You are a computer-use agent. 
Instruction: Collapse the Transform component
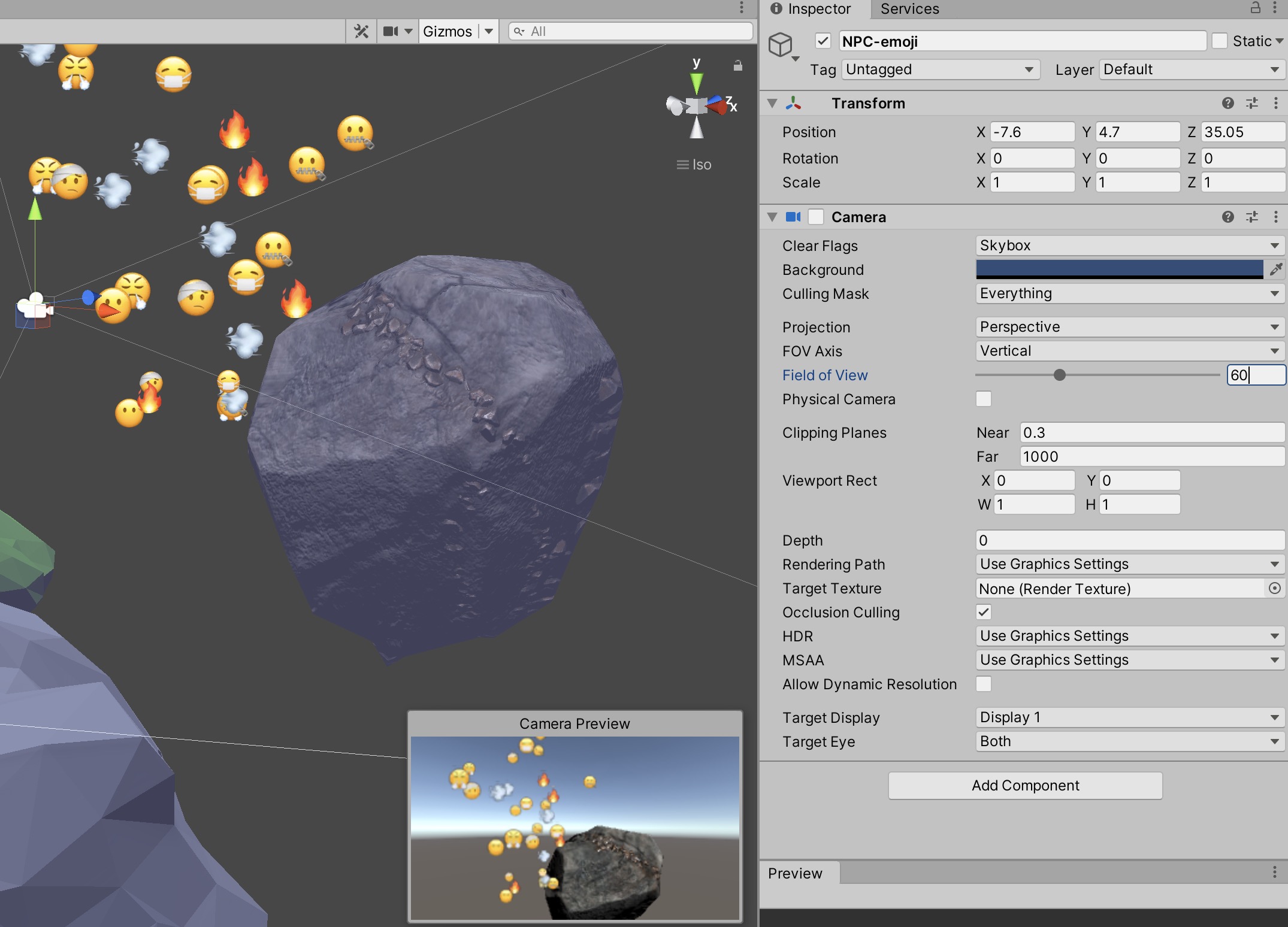(x=773, y=103)
